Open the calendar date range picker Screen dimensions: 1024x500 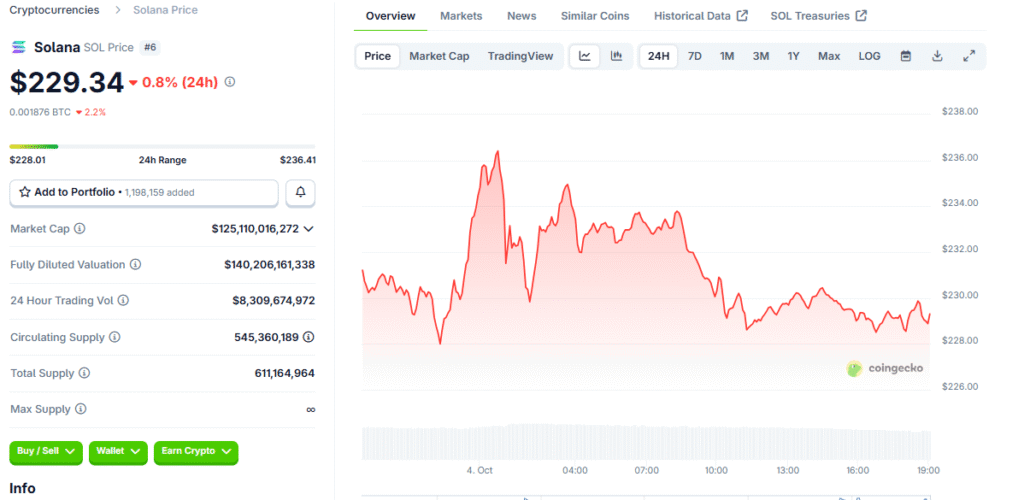tap(905, 56)
